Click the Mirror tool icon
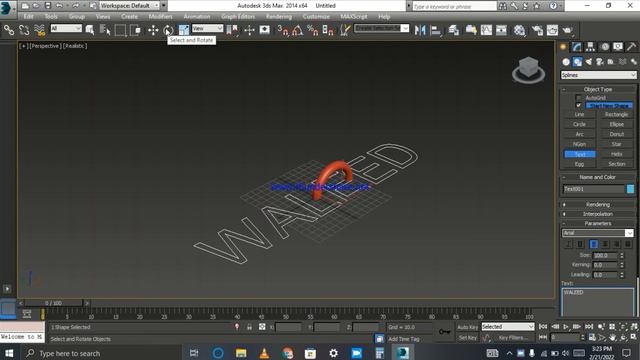This screenshot has width=640, height=360. click(x=420, y=30)
